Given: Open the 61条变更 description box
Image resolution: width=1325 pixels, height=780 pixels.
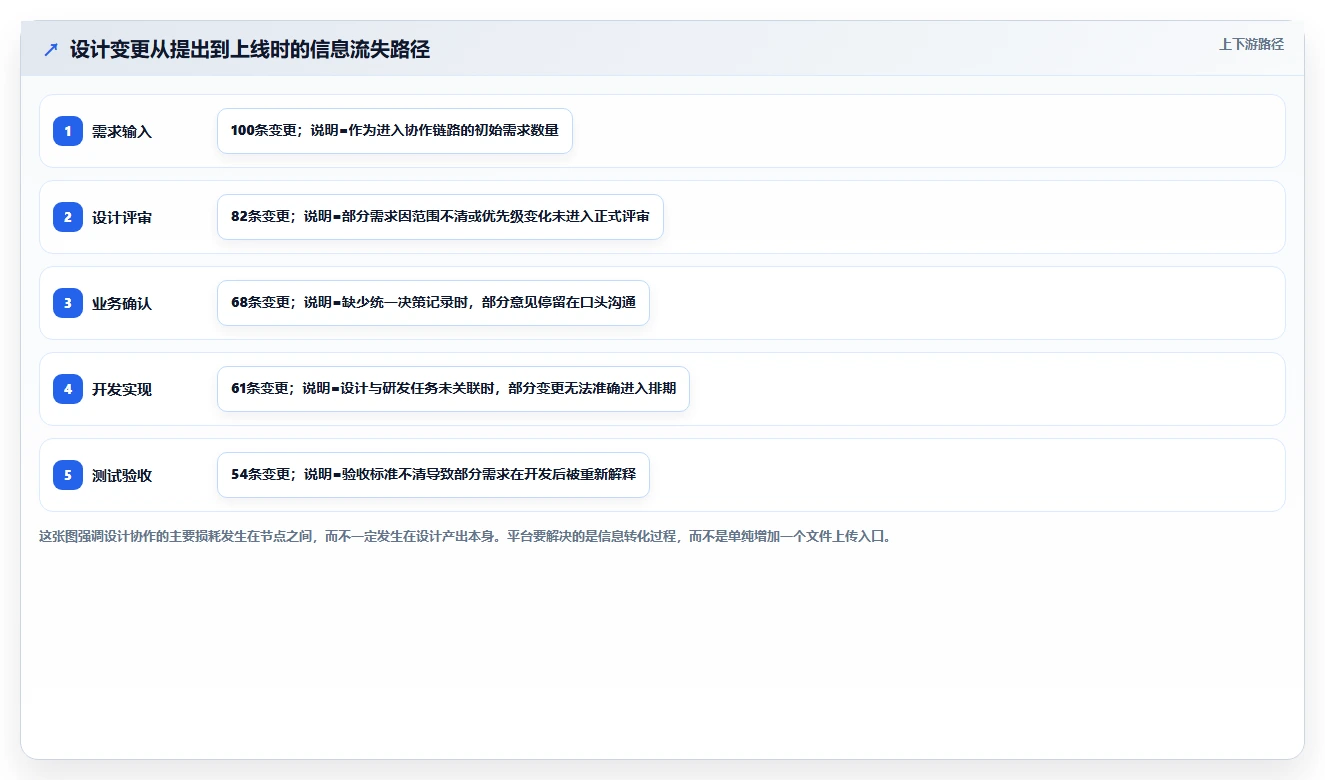Looking at the screenshot, I should point(453,389).
